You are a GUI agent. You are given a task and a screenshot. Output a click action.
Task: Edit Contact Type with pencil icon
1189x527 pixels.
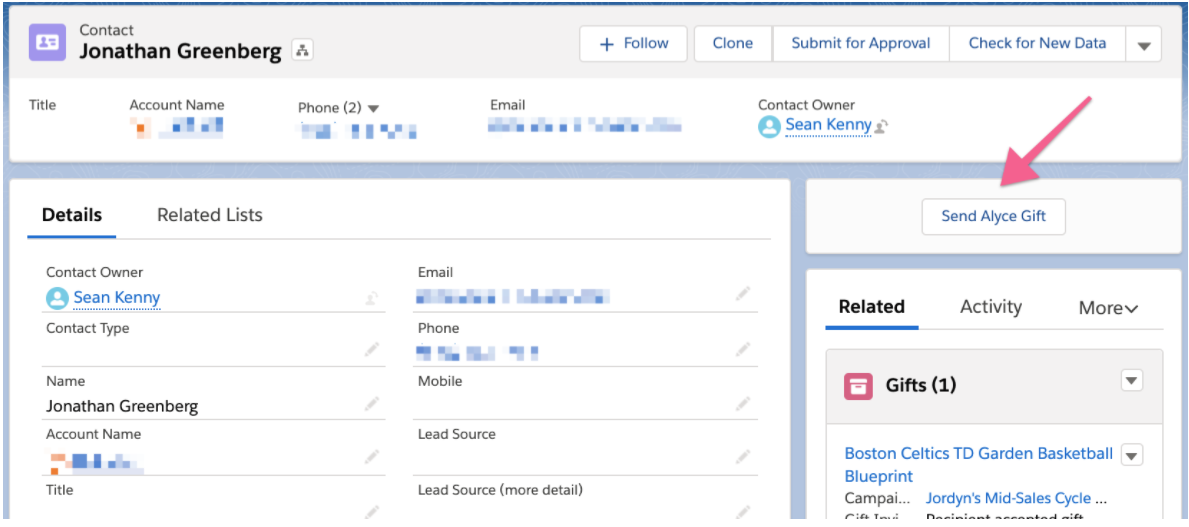coord(372,349)
